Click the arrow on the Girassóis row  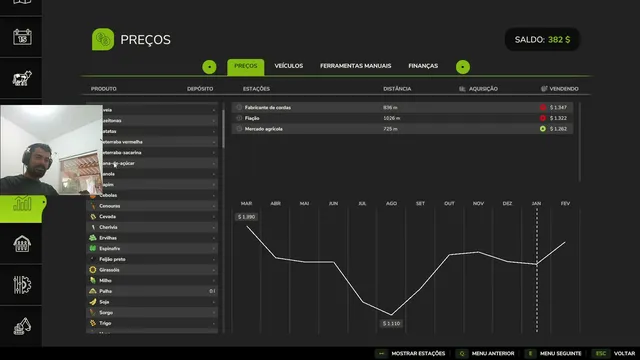pos(213,270)
